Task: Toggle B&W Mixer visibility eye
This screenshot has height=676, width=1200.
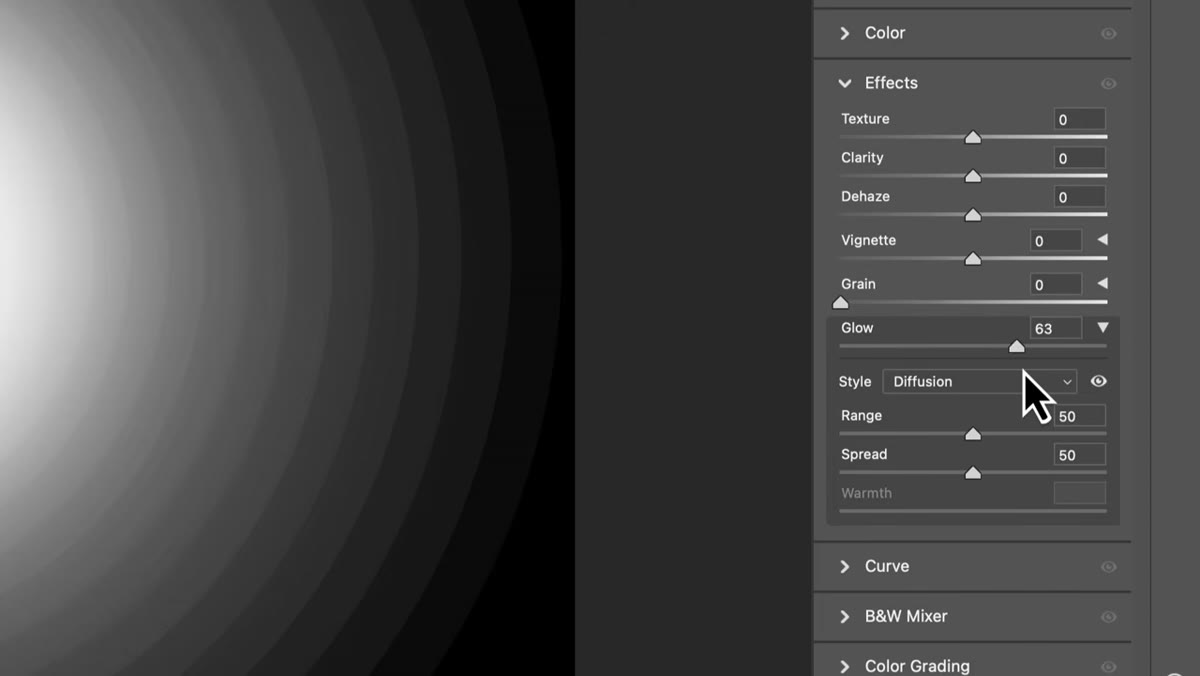Action: point(1108,617)
